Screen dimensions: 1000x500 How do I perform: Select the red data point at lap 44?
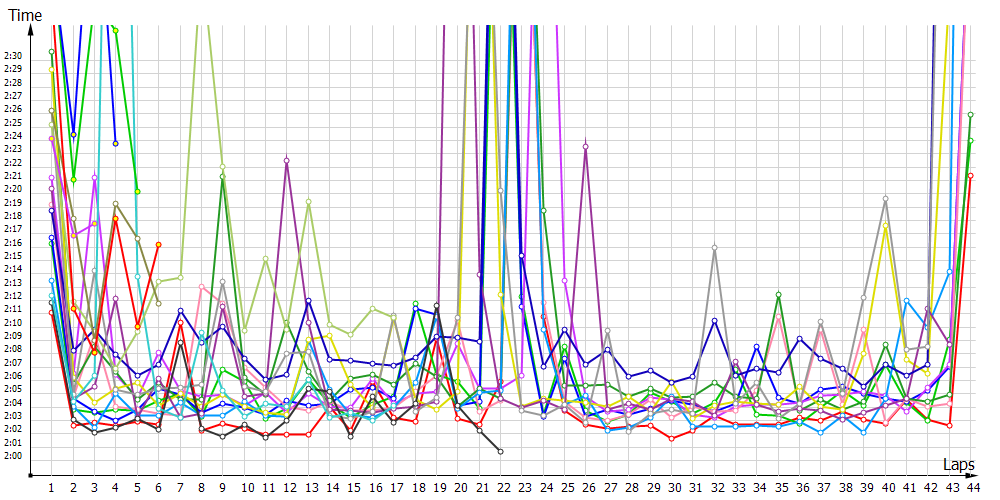click(x=971, y=176)
